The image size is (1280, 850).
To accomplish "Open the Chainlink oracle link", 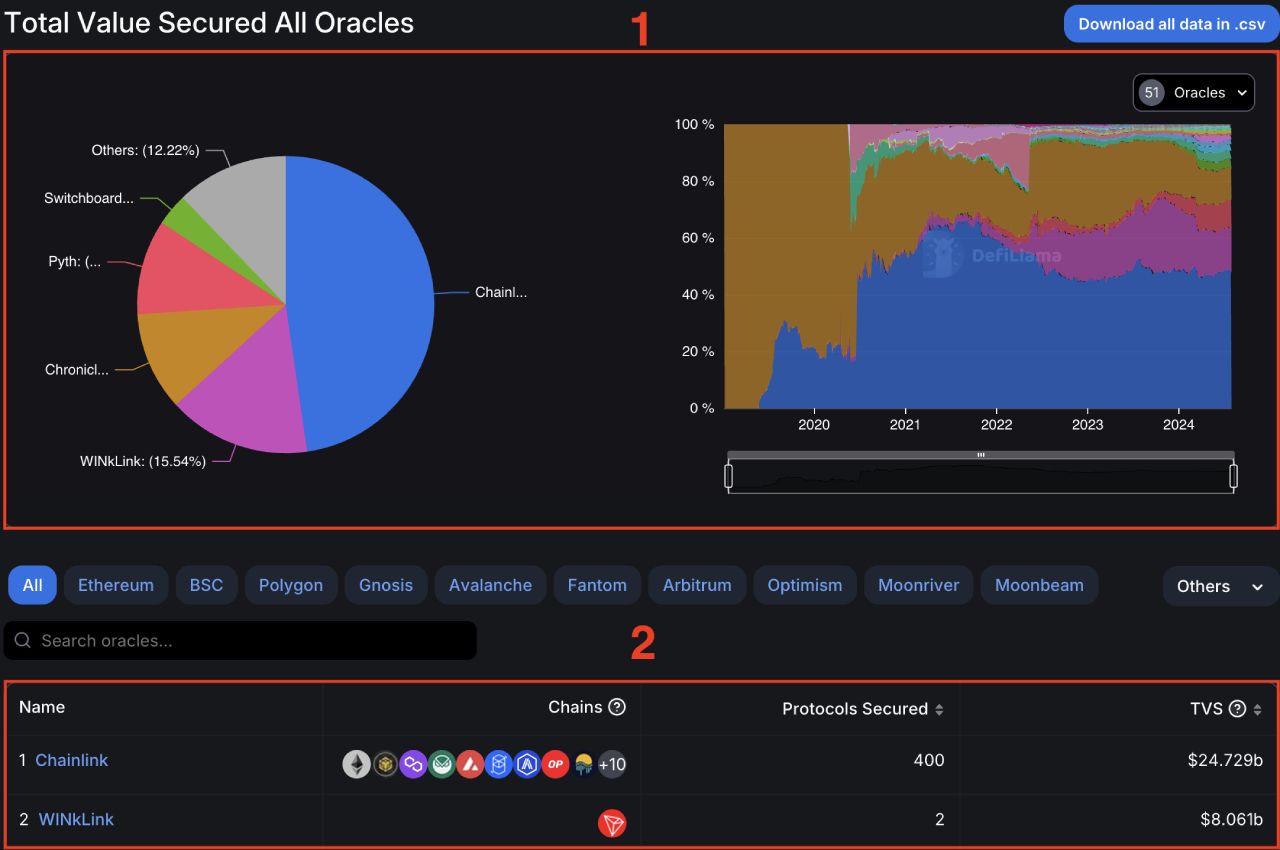I will point(71,760).
